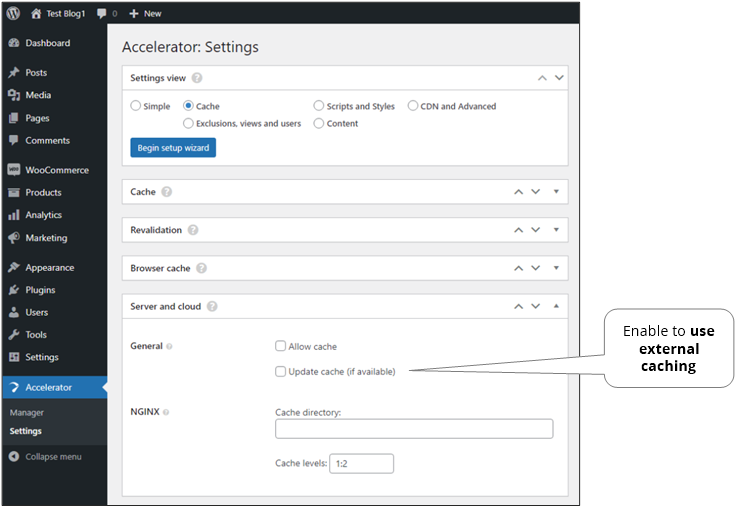Open the comments bubble icon in admin bar

click(x=103, y=14)
